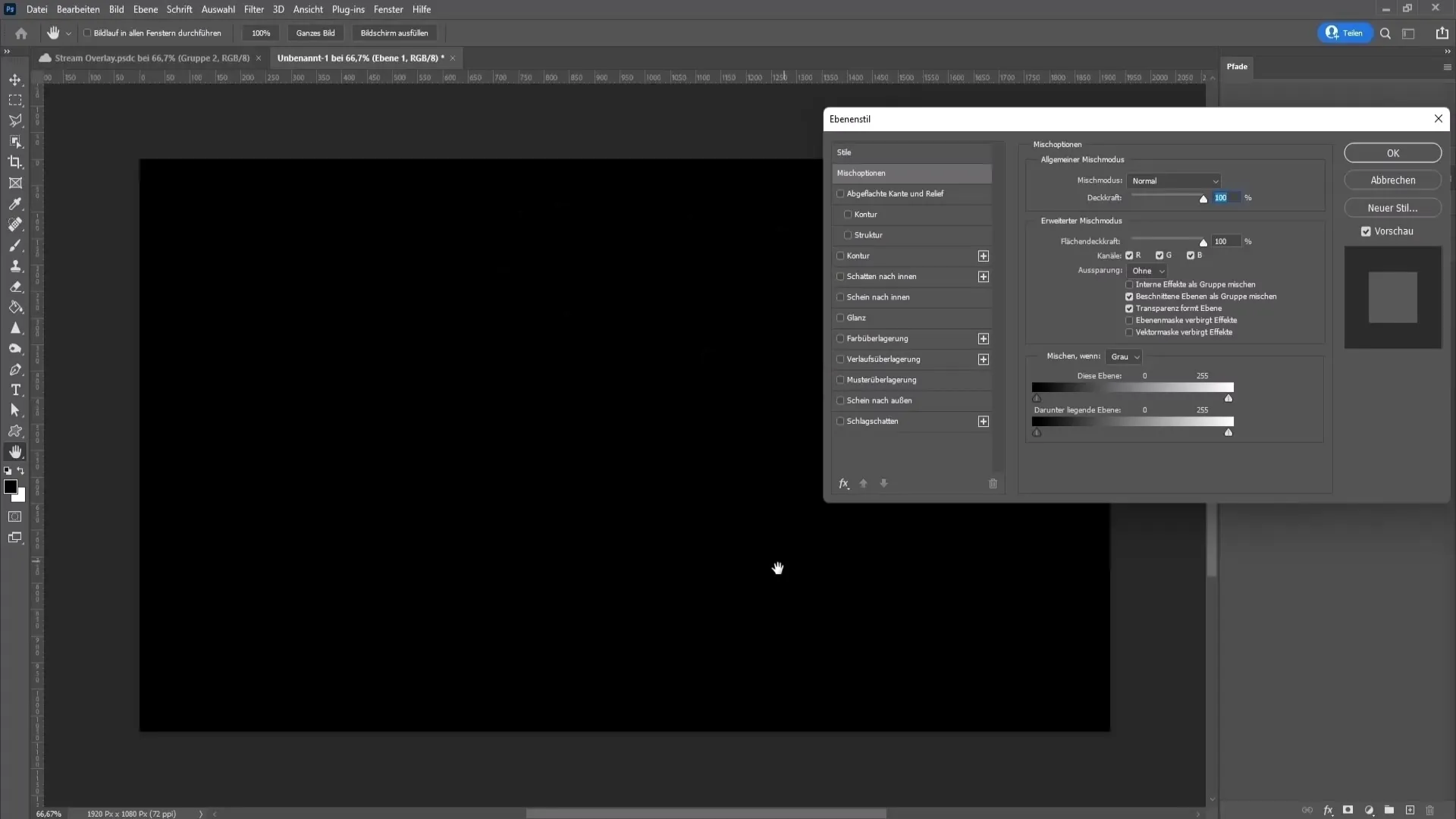Select the Eyedropper tool
The width and height of the screenshot is (1456, 819).
coord(15,205)
